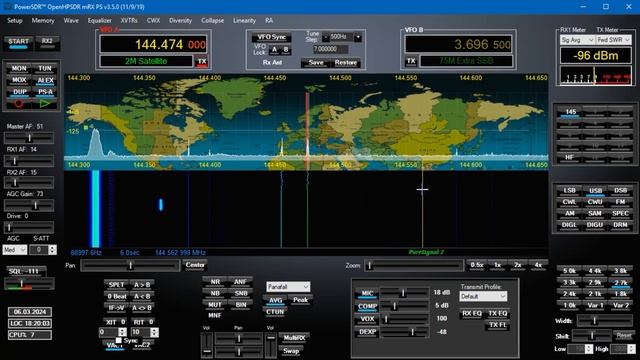640x360 pixels.
Task: Open the Wave menu
Action: [71, 20]
